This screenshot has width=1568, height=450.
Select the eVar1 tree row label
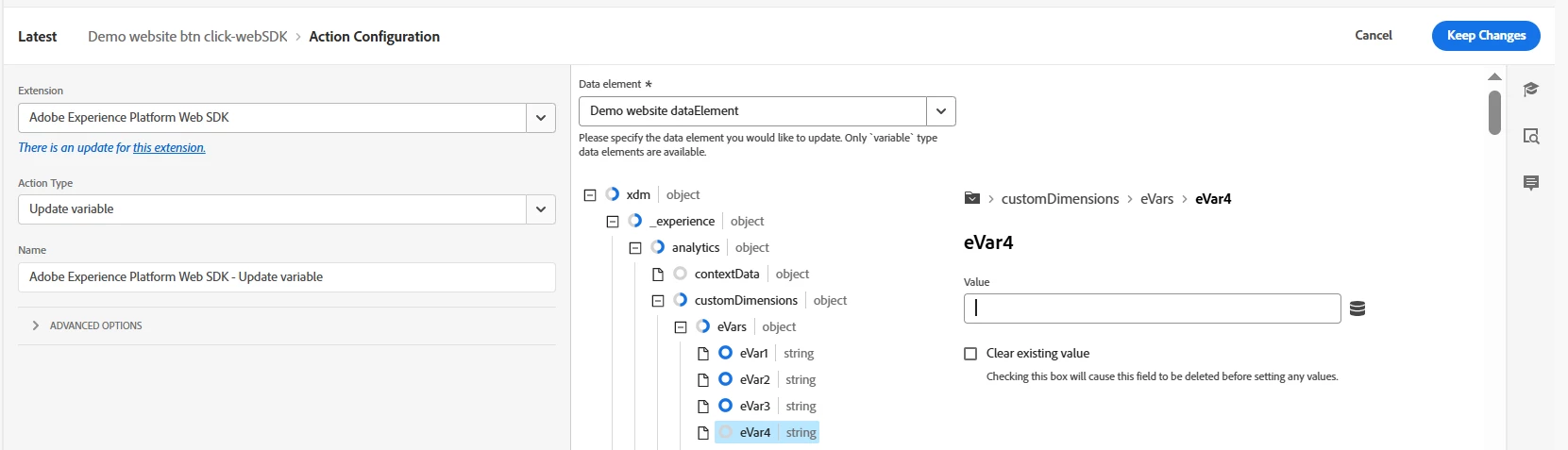pyautogui.click(x=753, y=353)
